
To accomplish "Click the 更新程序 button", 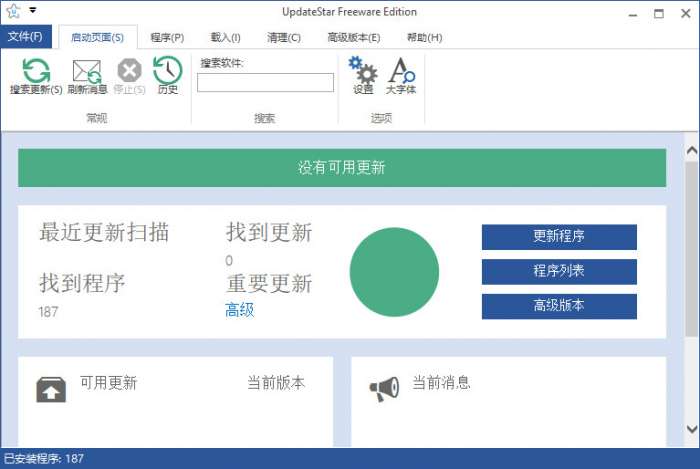I will [x=559, y=237].
